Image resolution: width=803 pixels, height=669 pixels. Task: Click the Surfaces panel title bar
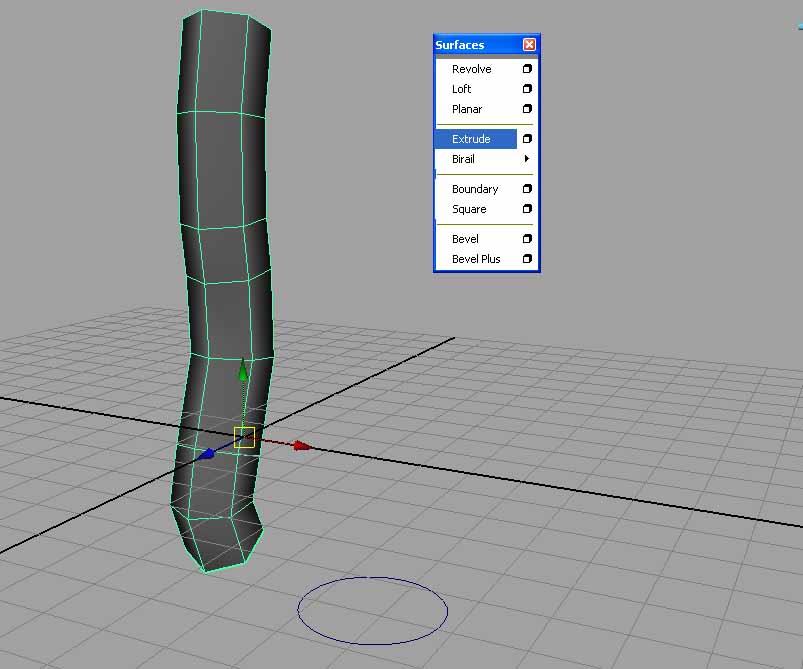(x=477, y=45)
